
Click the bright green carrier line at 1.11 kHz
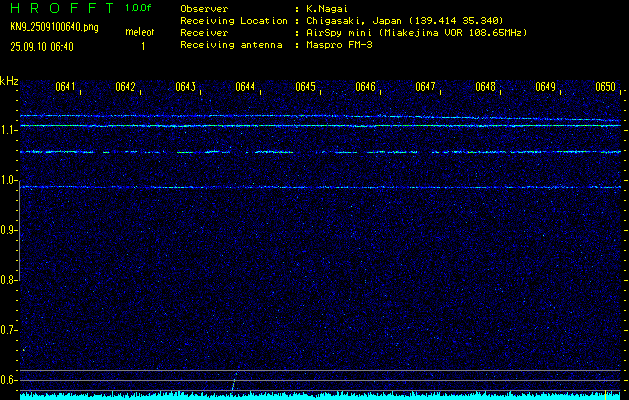click(320, 126)
